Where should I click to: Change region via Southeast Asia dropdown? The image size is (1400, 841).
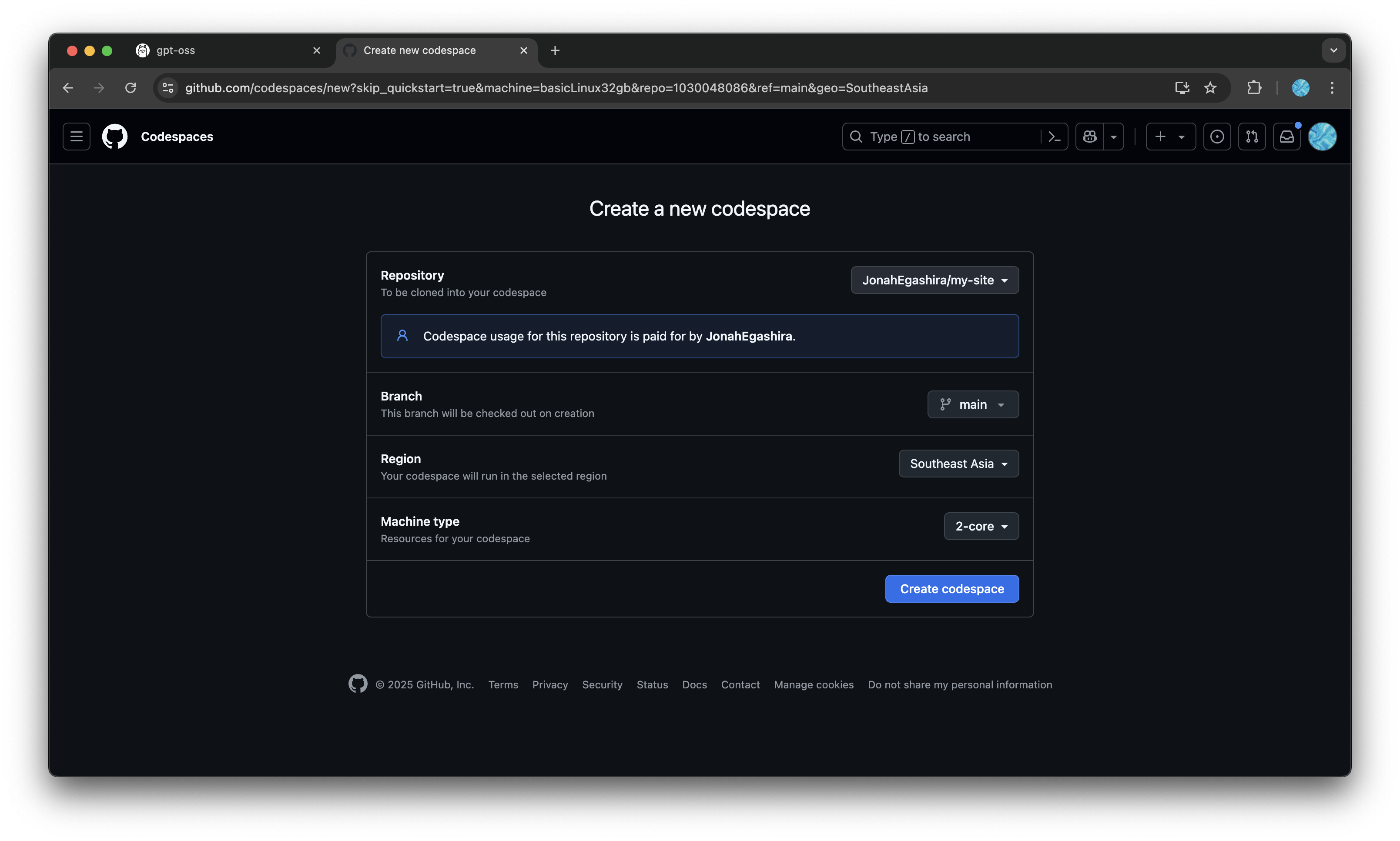[x=957, y=463]
